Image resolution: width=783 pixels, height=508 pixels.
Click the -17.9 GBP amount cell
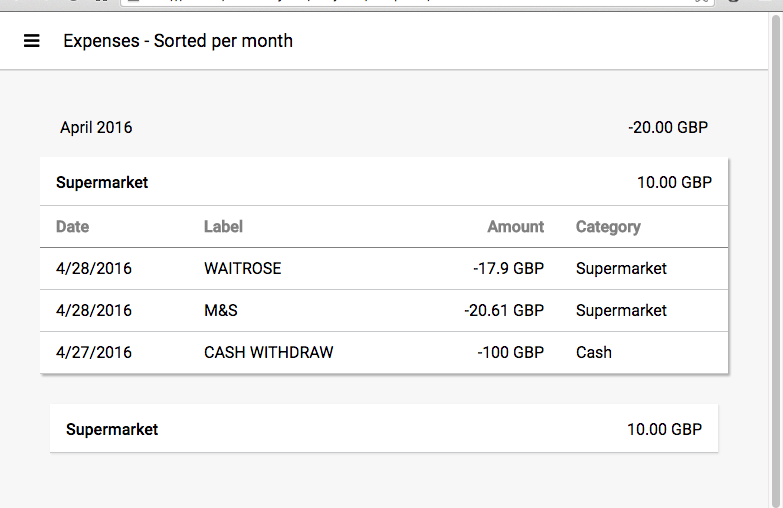click(x=508, y=269)
